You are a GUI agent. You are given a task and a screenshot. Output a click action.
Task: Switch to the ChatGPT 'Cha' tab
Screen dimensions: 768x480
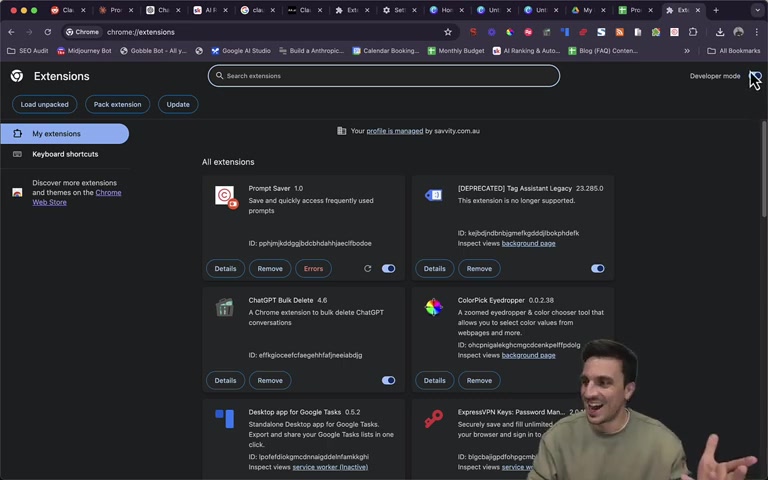164,10
